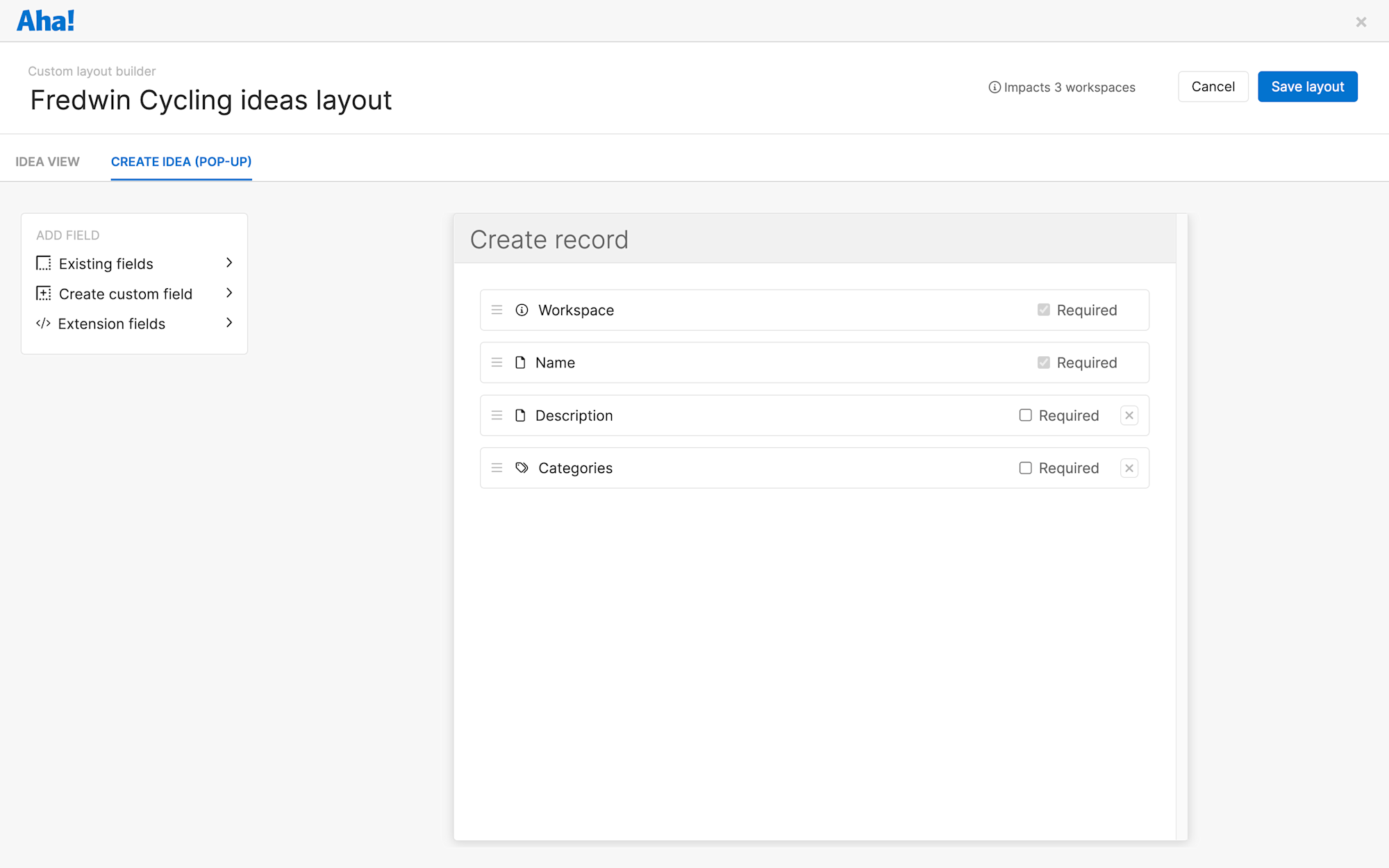This screenshot has height=868, width=1389.
Task: Click the Create custom field plus icon
Action: click(44, 293)
